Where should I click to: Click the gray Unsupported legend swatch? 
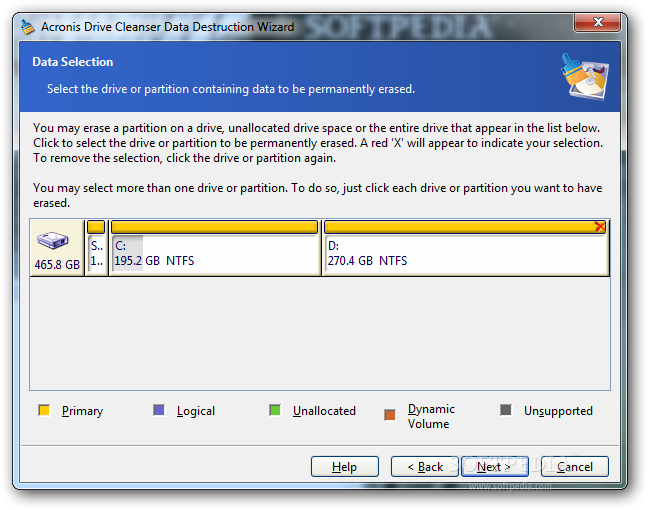pos(506,410)
